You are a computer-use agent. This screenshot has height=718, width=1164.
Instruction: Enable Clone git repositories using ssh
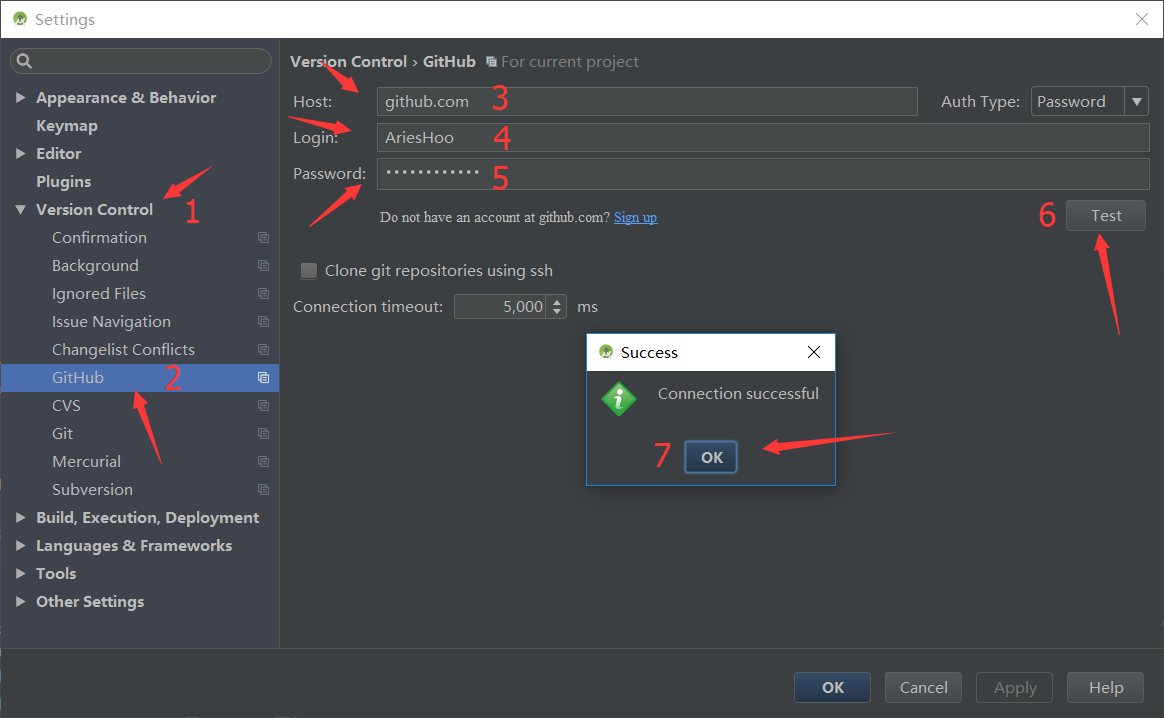pyautogui.click(x=309, y=270)
